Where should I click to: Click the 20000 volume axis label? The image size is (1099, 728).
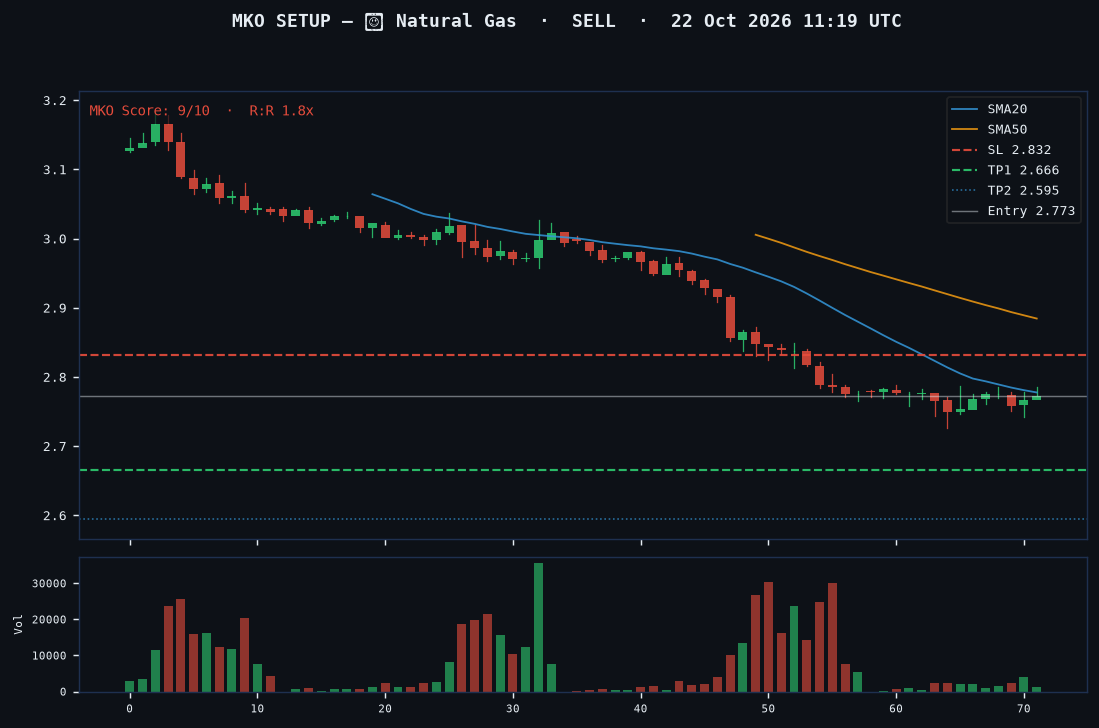tap(50, 620)
